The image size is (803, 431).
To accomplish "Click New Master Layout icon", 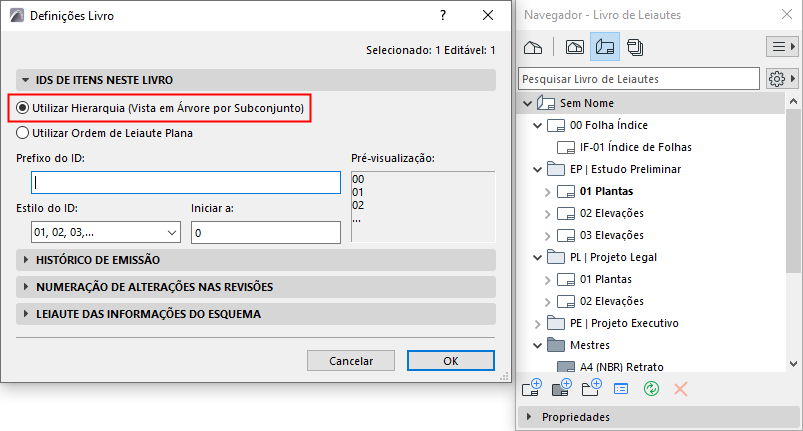I will [562, 388].
